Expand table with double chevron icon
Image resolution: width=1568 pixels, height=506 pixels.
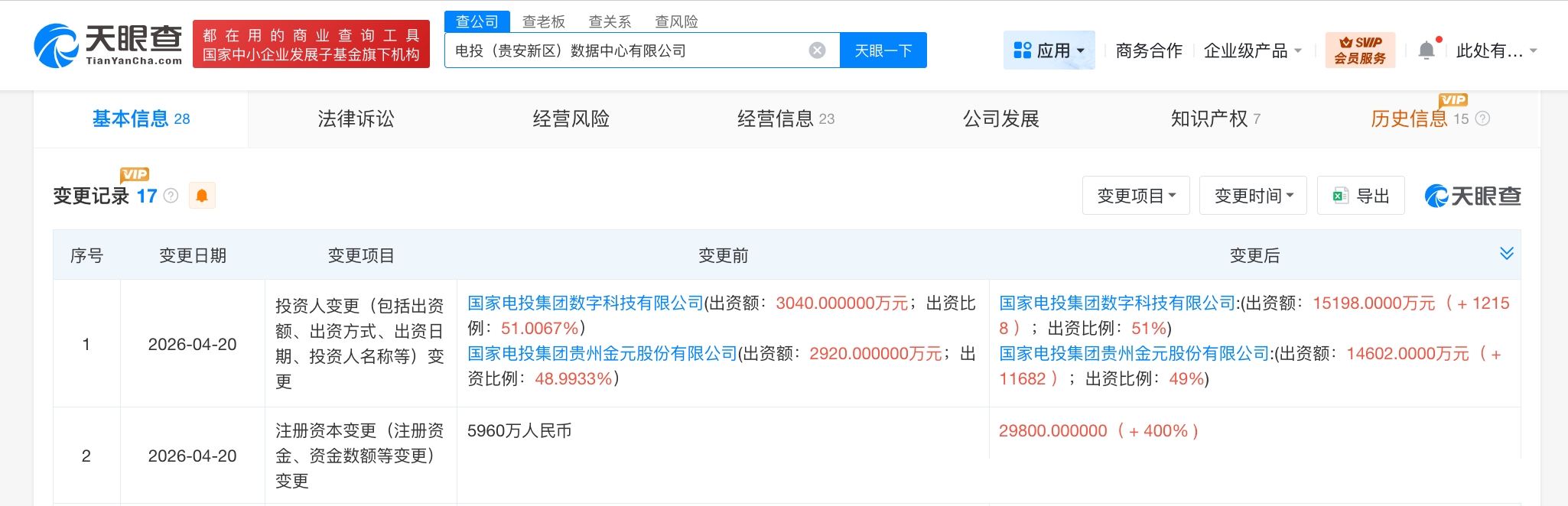1506,254
